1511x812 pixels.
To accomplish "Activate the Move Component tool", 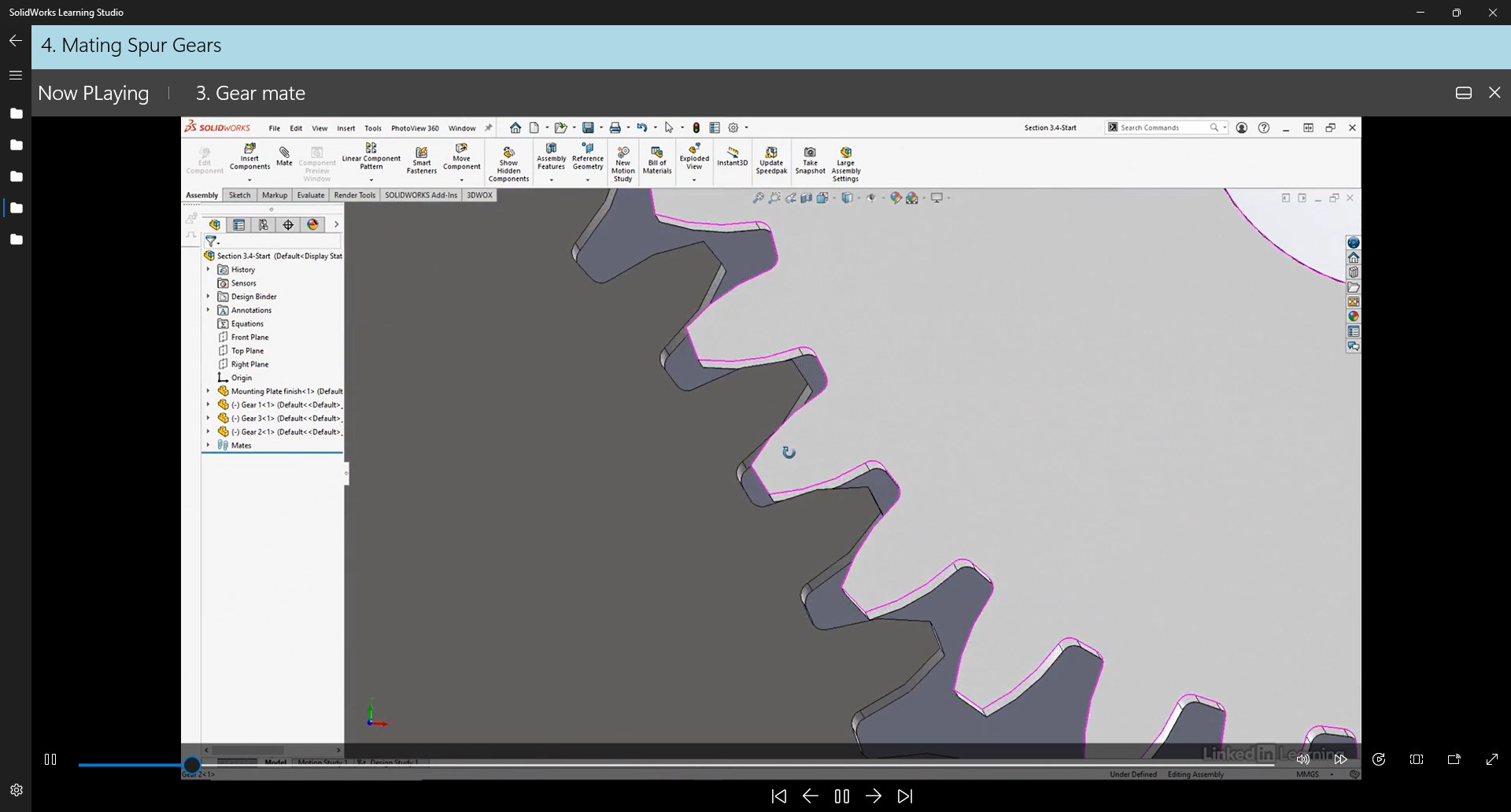I will point(461,157).
